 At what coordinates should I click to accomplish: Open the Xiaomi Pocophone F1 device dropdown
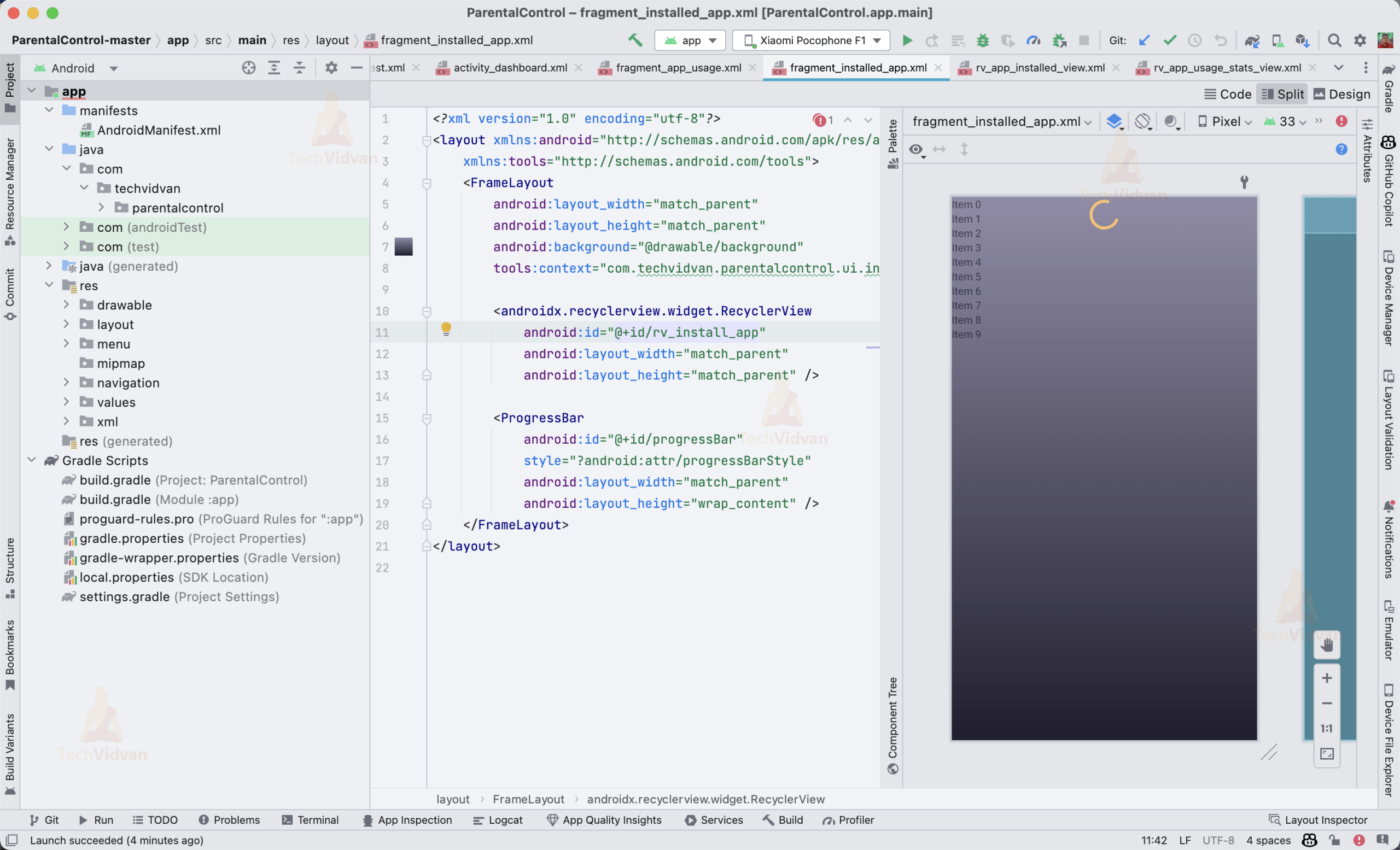tap(811, 40)
